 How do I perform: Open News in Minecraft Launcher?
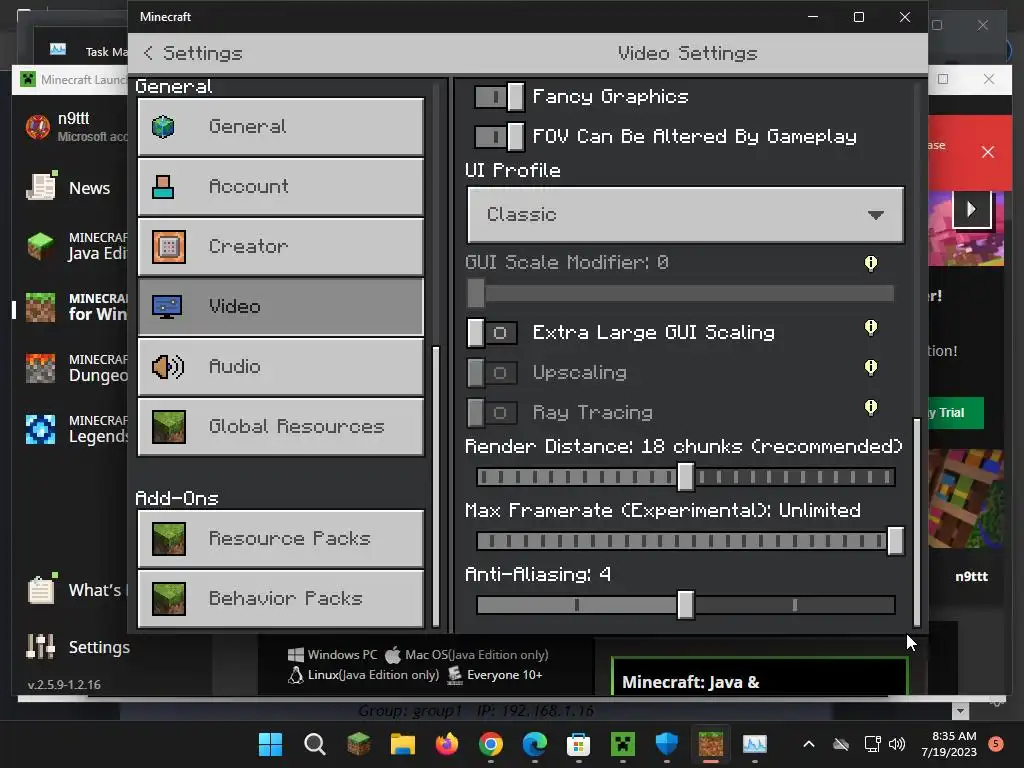pos(69,188)
